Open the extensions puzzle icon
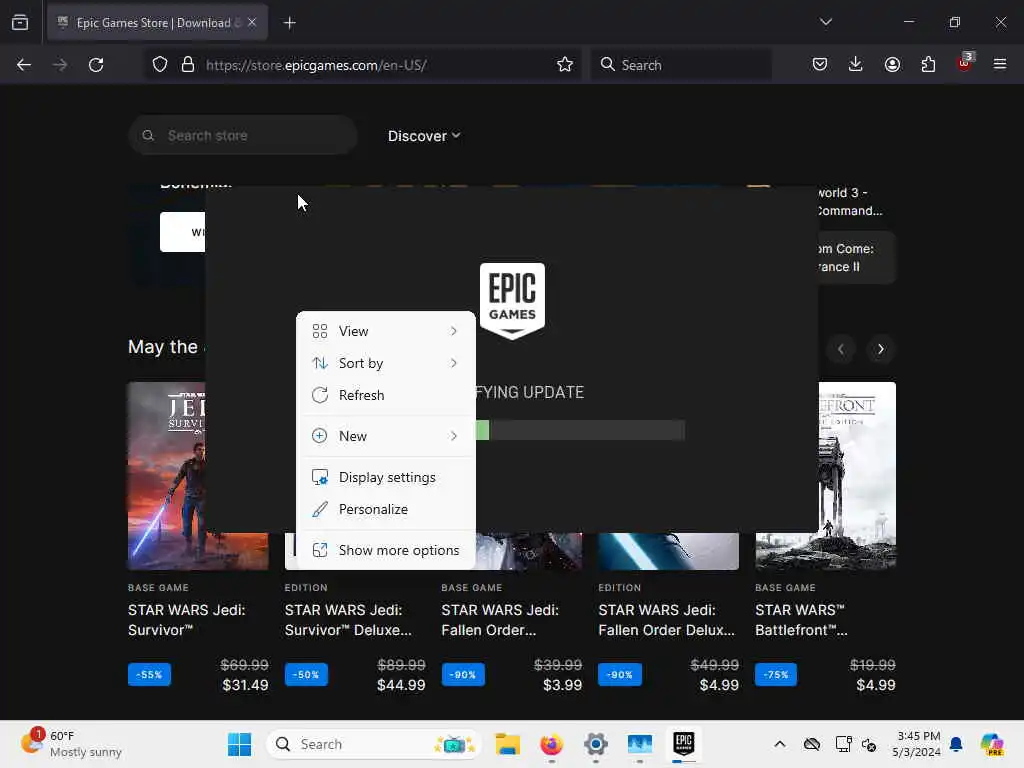 [x=928, y=64]
